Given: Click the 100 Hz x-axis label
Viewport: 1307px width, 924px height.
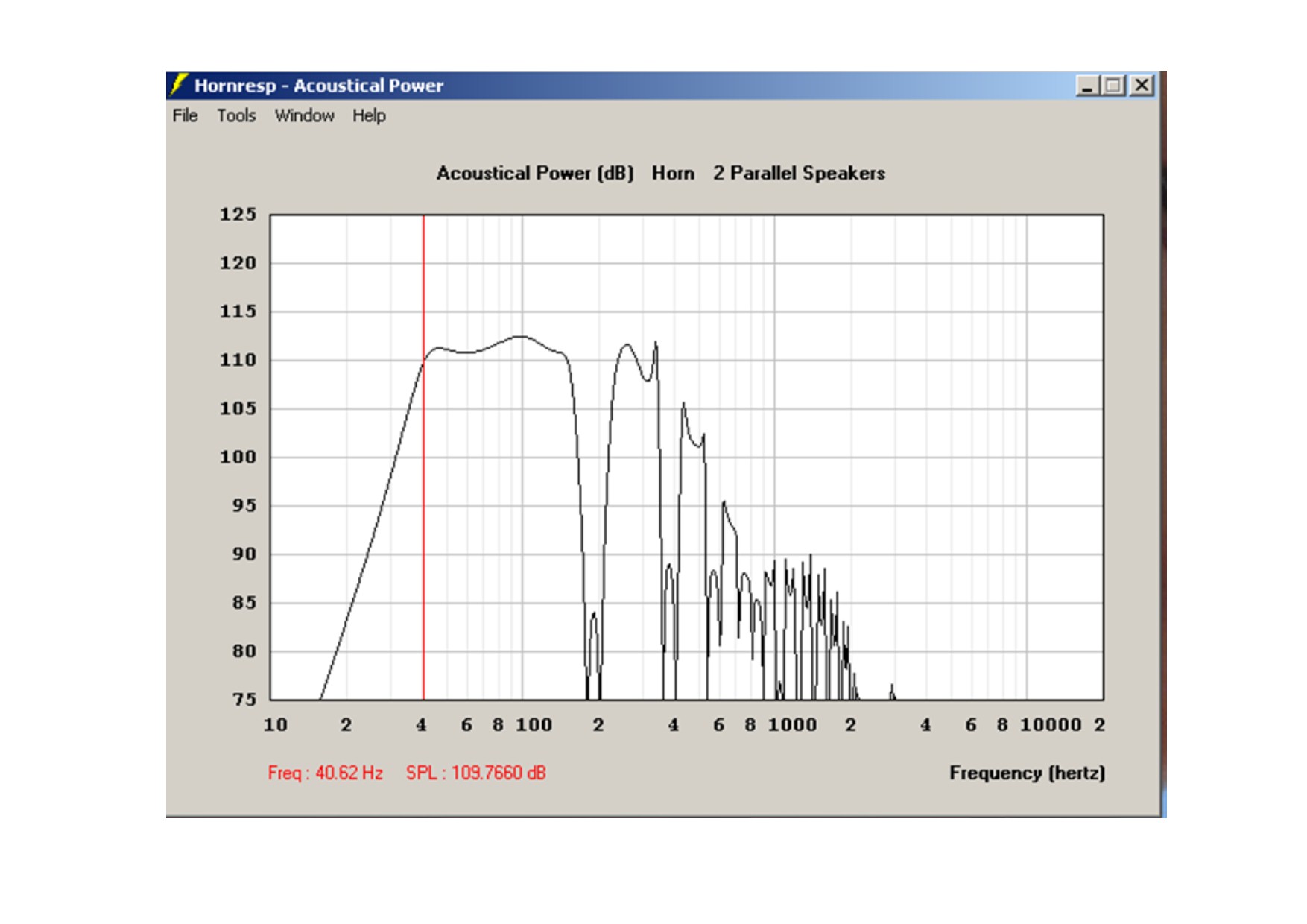Looking at the screenshot, I should (534, 725).
